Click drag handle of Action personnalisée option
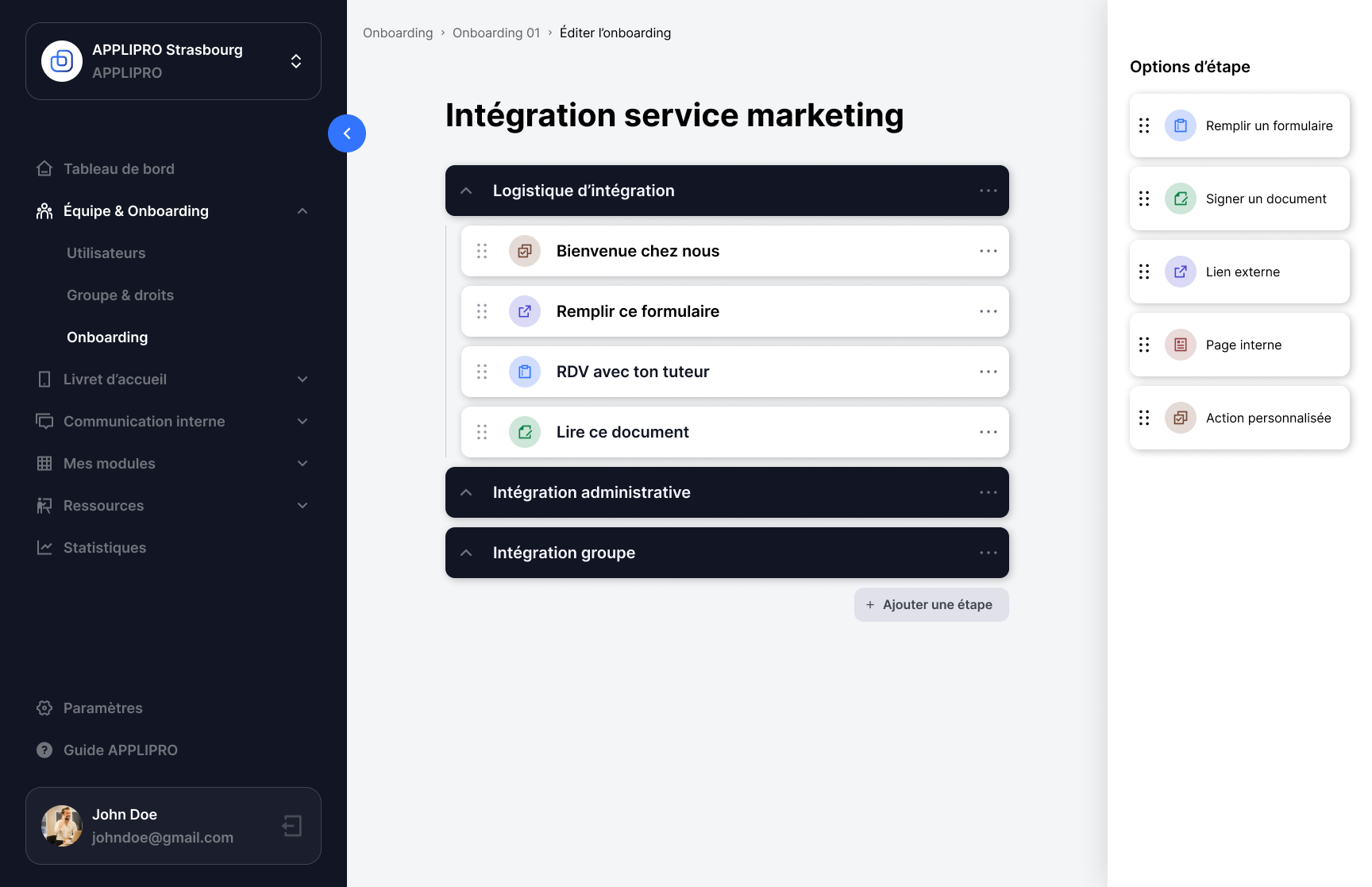1372x887 pixels. coord(1144,418)
